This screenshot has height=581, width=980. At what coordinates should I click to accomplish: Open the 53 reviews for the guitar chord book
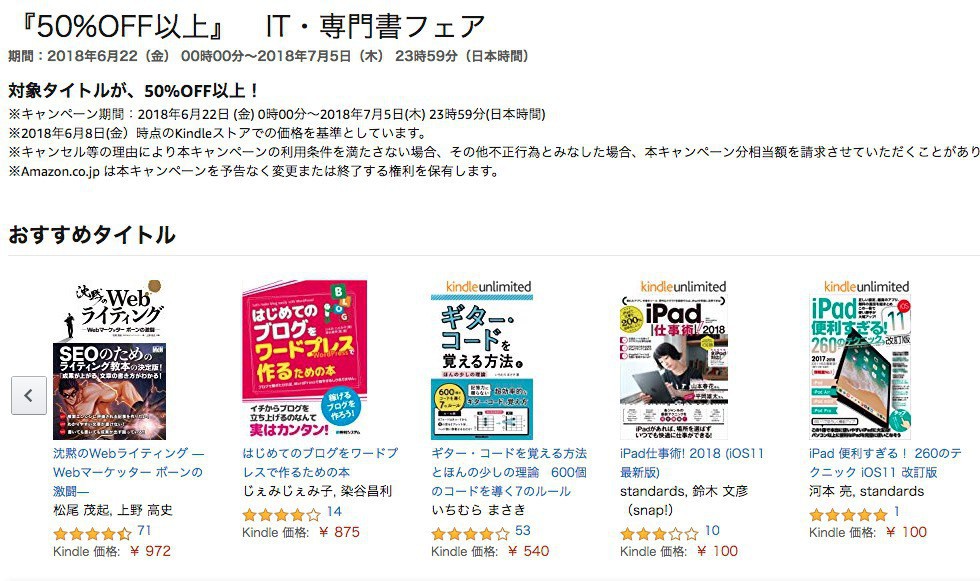522,530
